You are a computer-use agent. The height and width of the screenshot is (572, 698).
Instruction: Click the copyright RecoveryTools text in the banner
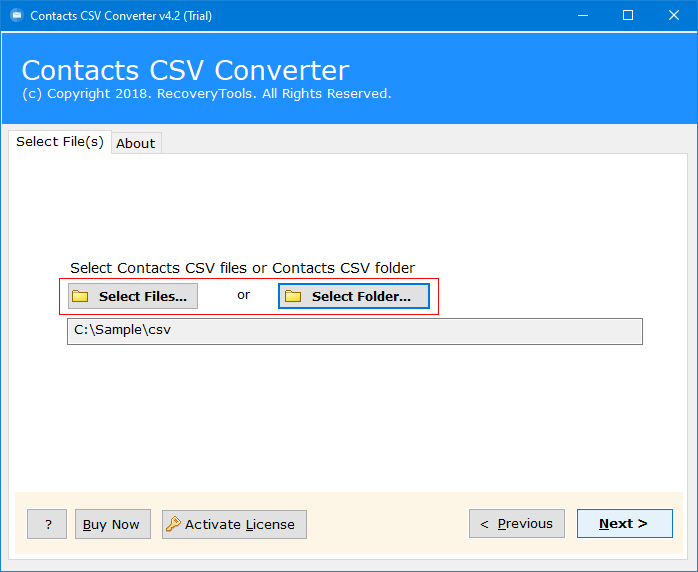tap(207, 94)
